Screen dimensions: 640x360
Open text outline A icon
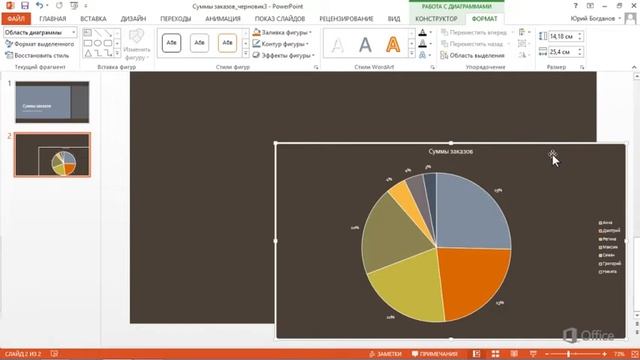click(422, 43)
